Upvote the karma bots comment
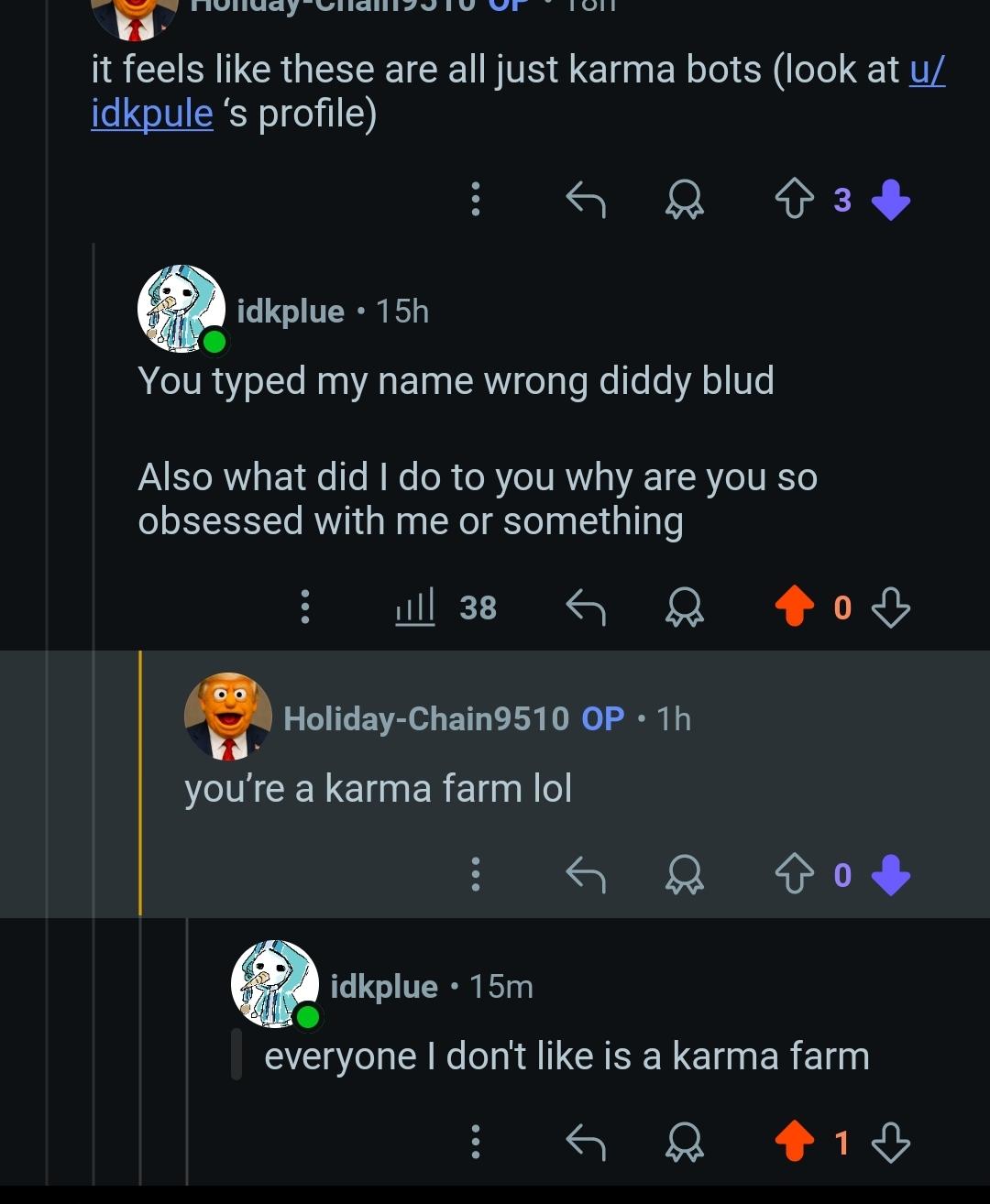 [794, 199]
